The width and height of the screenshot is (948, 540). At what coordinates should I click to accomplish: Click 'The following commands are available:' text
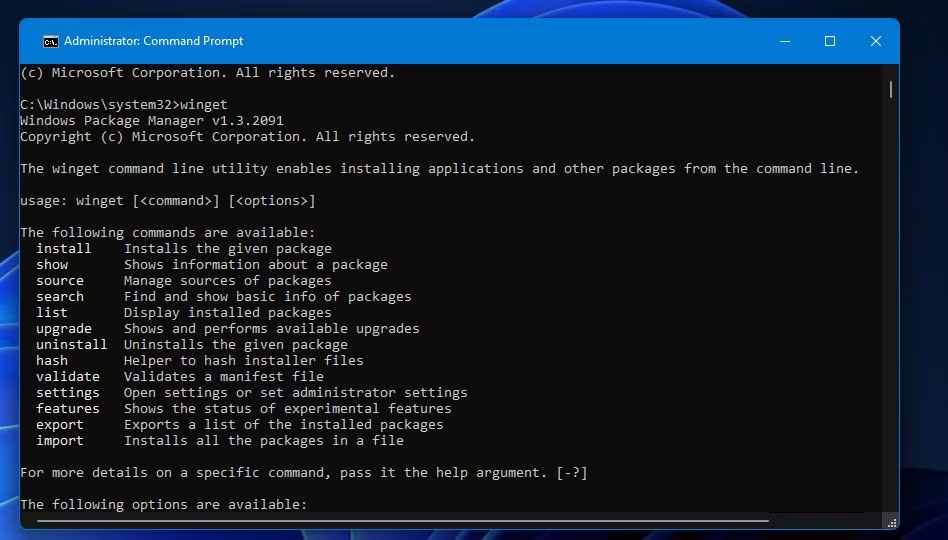(x=167, y=233)
